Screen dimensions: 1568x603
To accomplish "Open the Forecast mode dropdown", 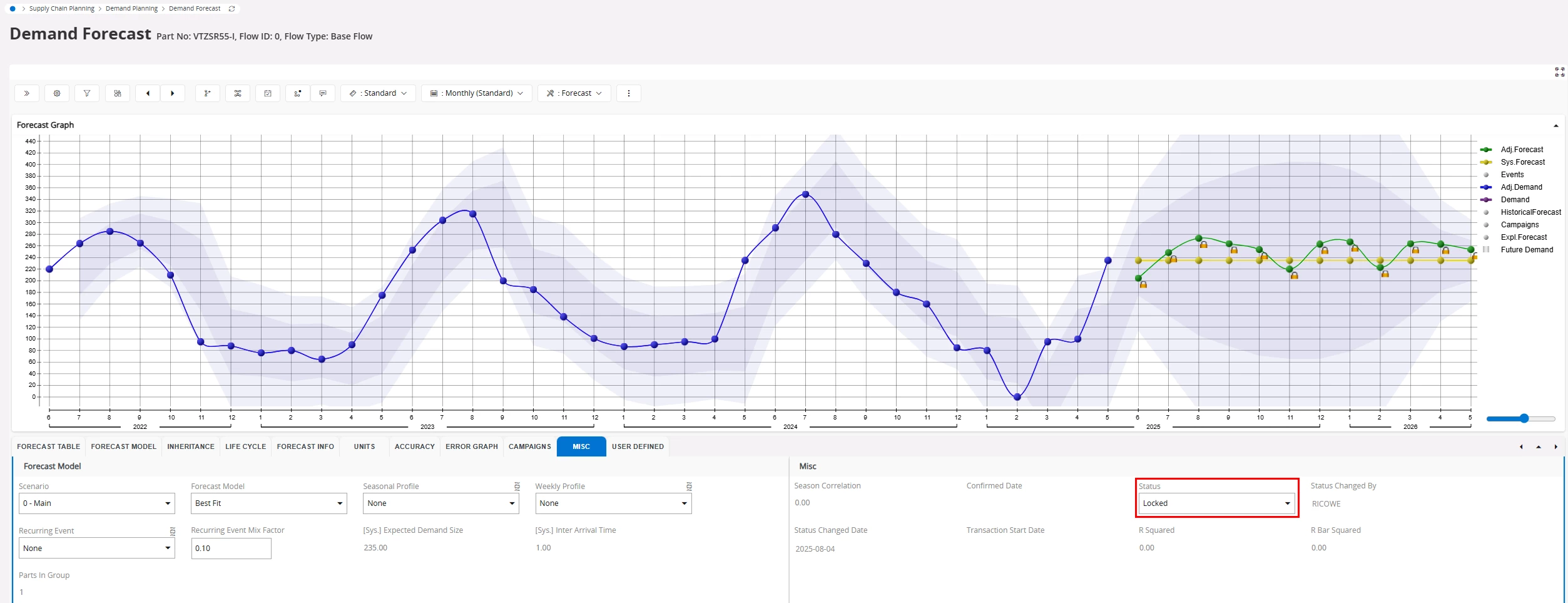I will click(574, 93).
